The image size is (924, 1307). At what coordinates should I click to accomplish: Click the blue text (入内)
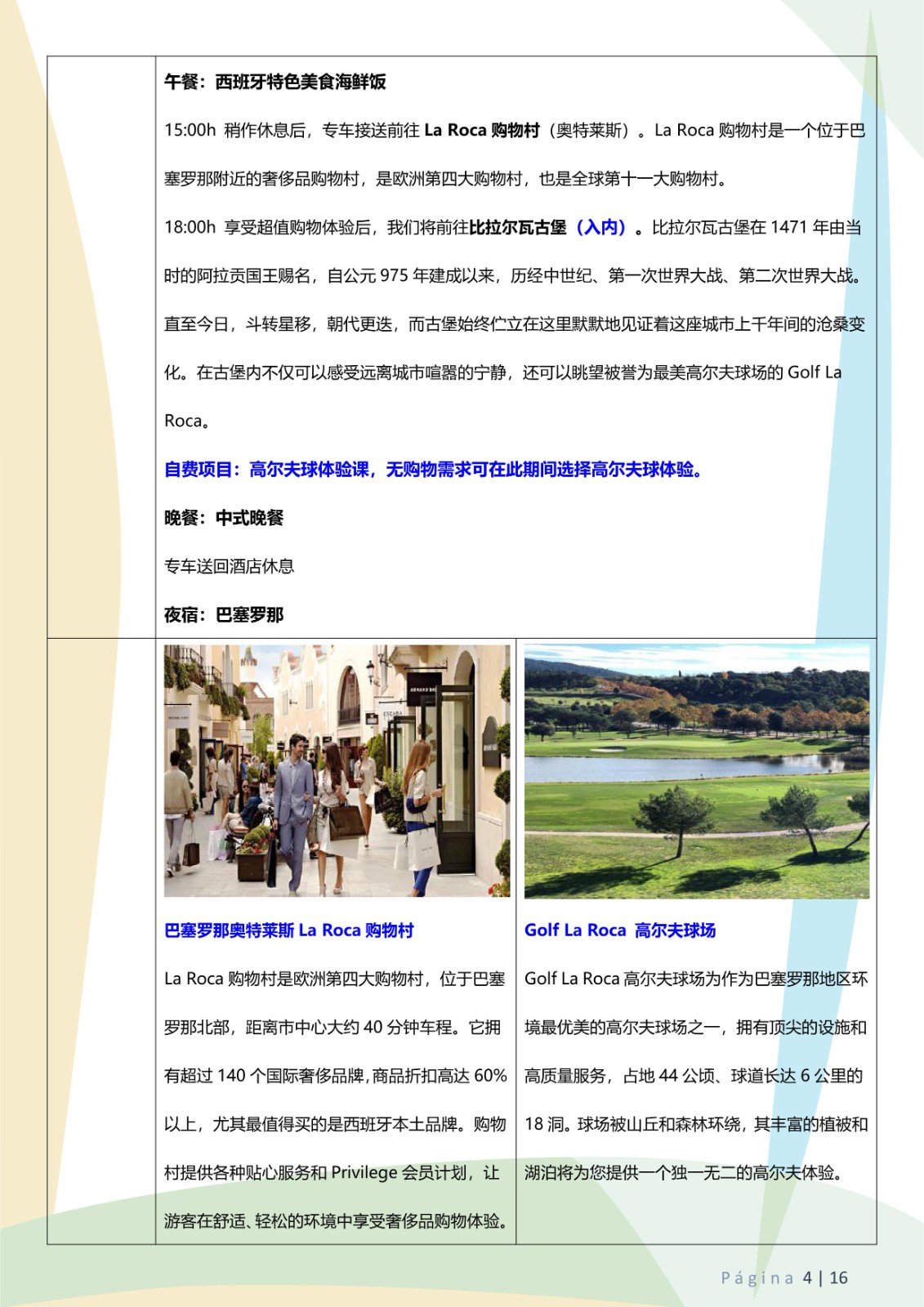coord(600,227)
